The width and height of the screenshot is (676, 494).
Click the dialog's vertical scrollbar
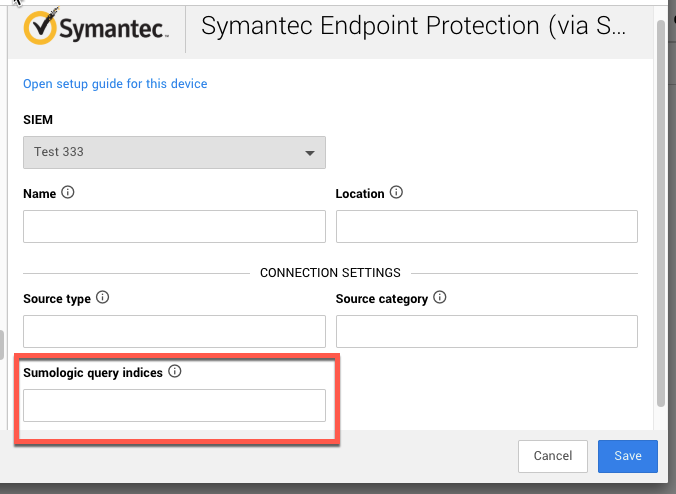pyautogui.click(x=661, y=213)
